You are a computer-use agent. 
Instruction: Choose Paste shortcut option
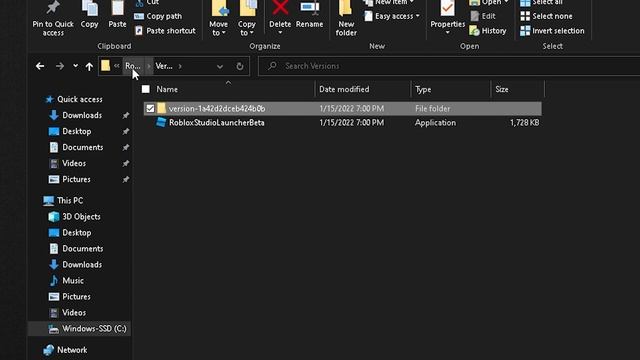point(165,31)
